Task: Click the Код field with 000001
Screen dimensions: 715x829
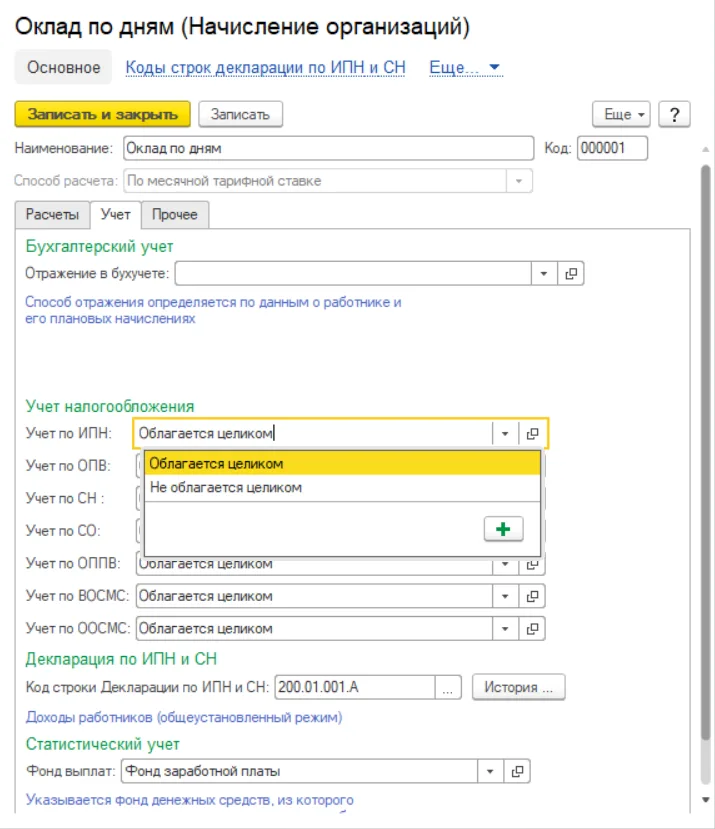Action: [612, 148]
